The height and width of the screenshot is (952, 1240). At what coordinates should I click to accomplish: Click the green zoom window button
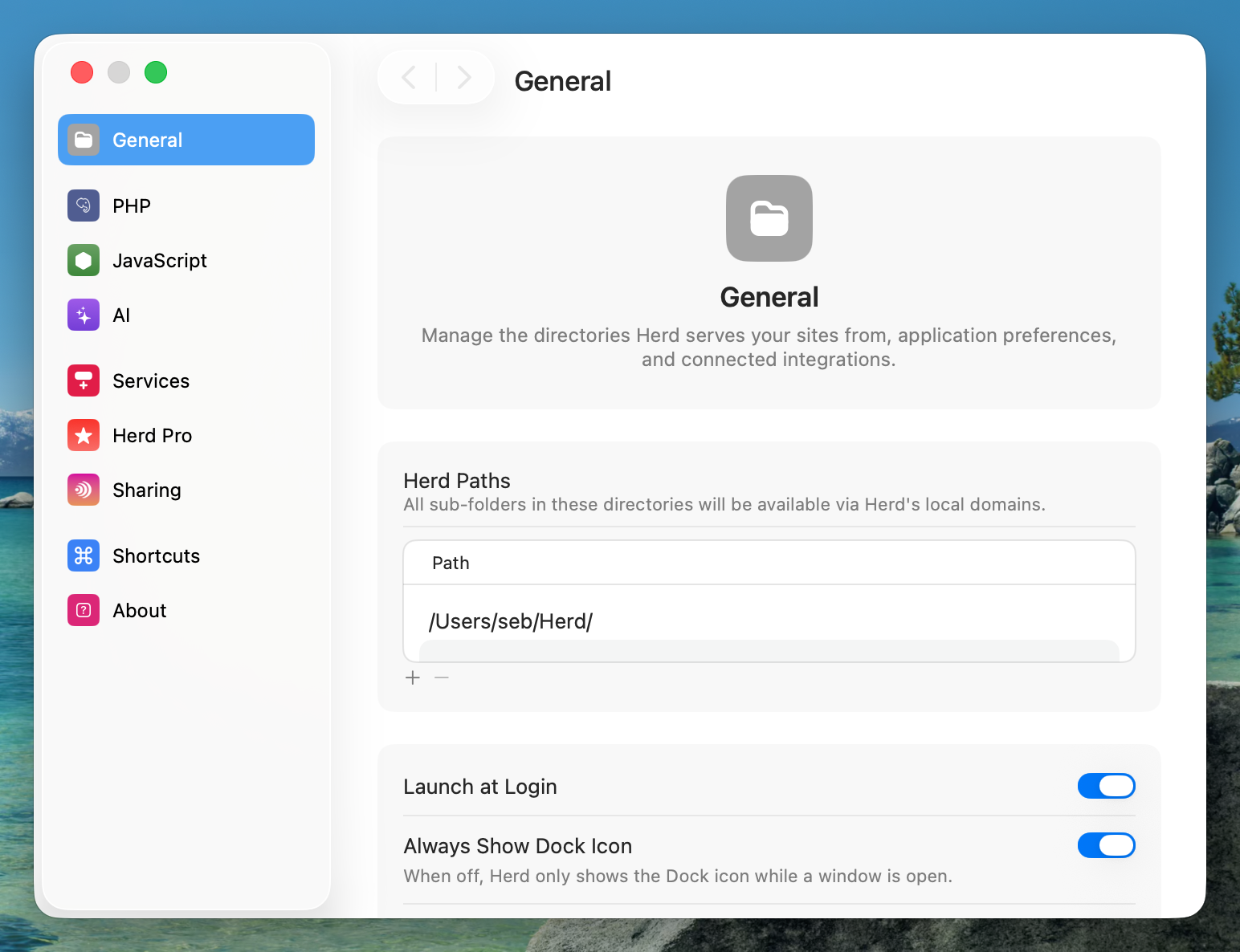(156, 72)
